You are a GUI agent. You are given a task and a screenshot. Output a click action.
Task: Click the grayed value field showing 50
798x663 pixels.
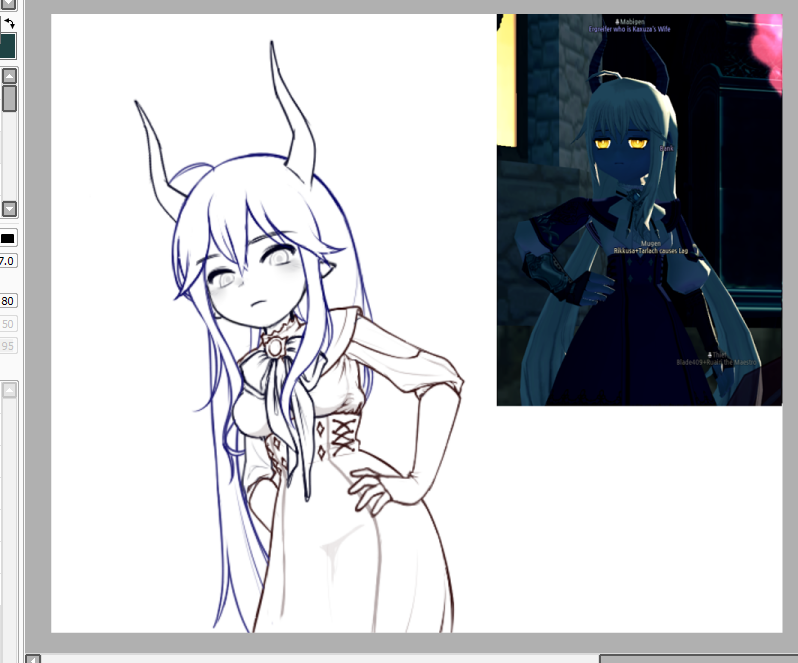click(8, 324)
